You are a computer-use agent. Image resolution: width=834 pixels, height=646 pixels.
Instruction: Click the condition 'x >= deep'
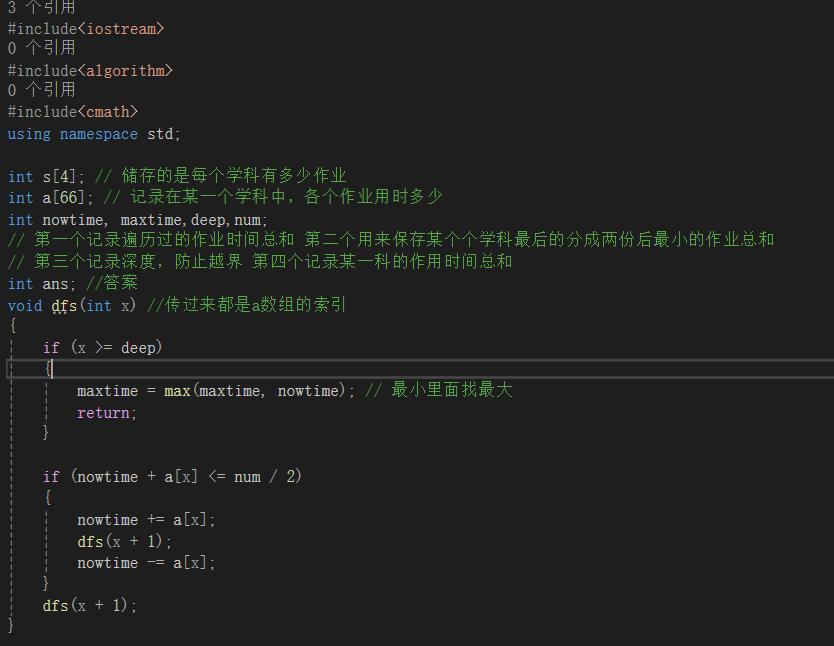pyautogui.click(x=116, y=348)
